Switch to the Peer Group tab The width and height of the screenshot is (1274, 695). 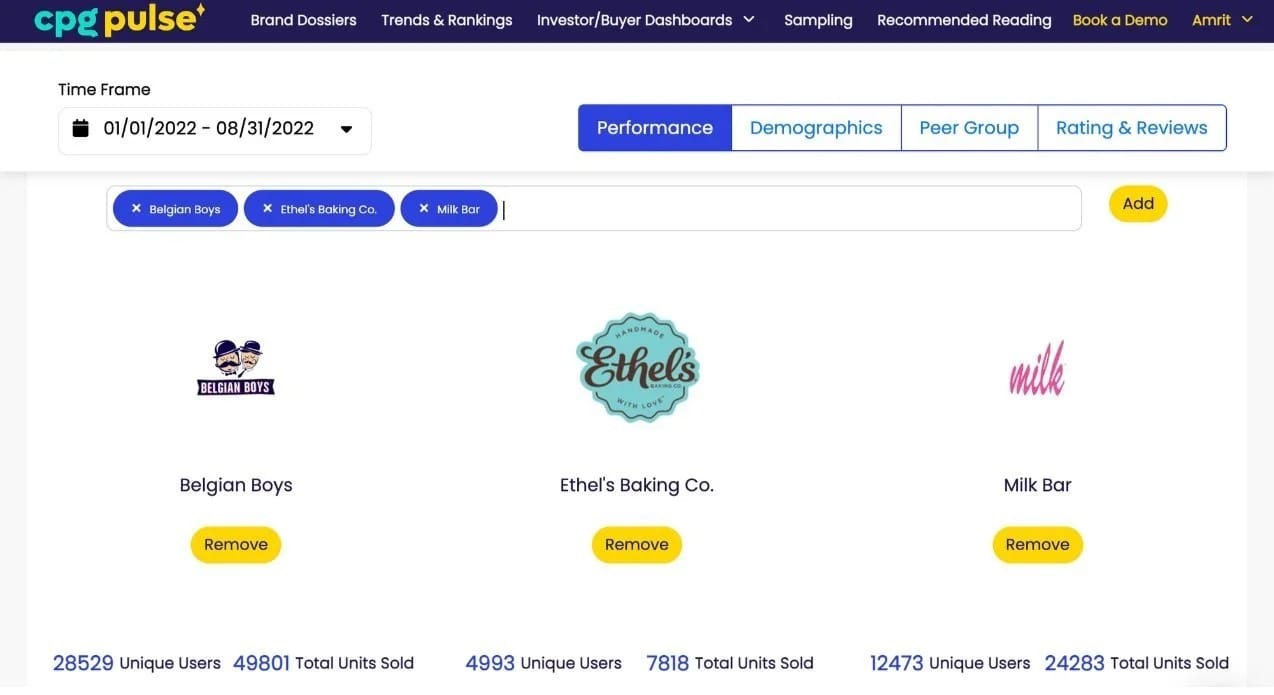969,128
